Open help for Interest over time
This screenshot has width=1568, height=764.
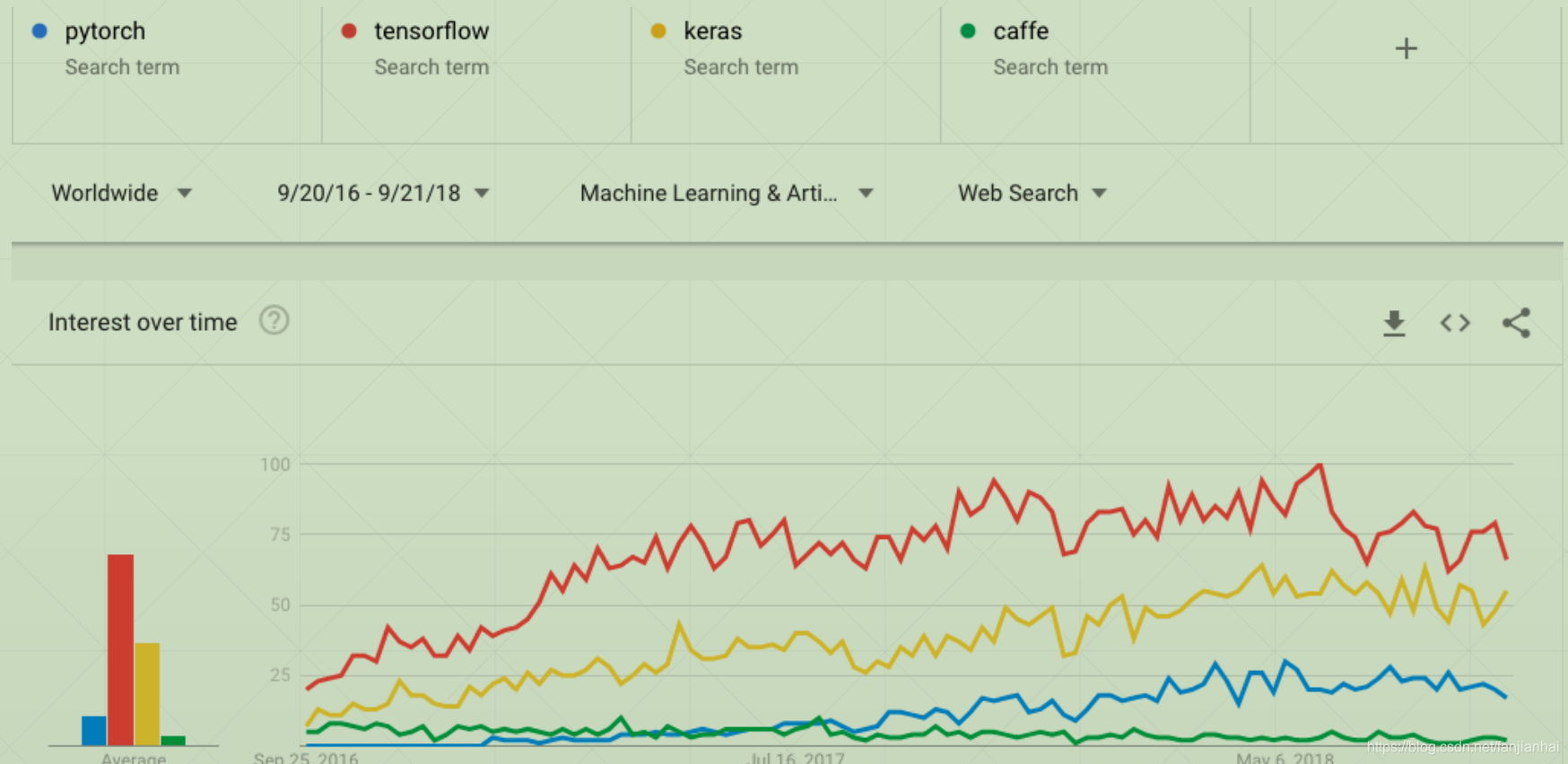click(x=274, y=320)
